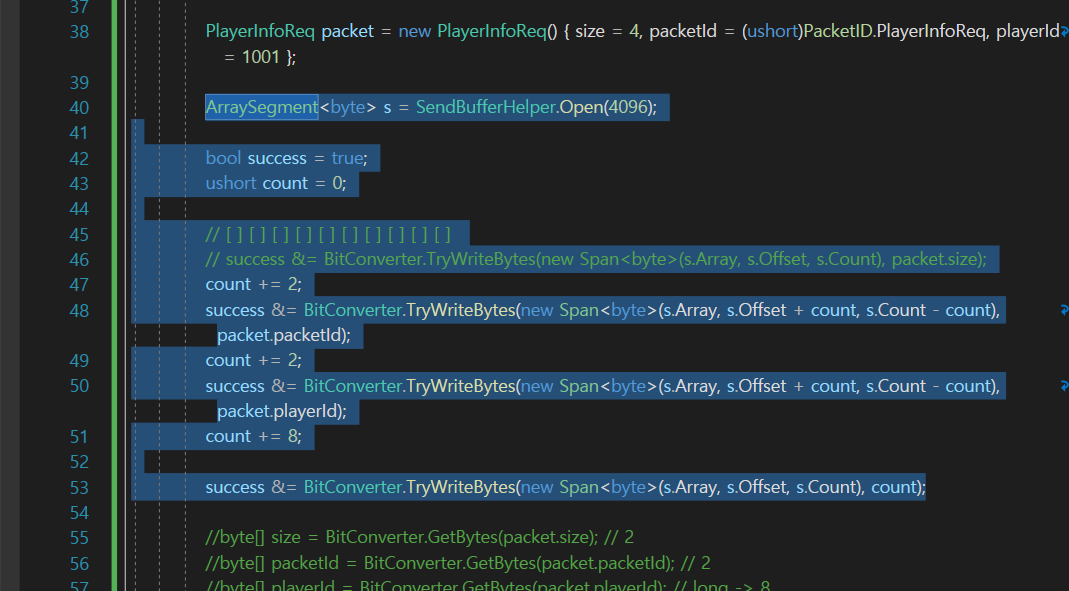Select line 45 by clicking its line number
Image resolution: width=1069 pixels, height=591 pixels.
coord(79,233)
